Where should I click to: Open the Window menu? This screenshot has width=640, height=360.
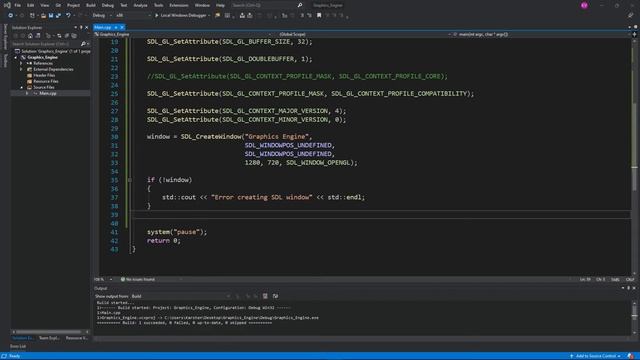point(202,5)
